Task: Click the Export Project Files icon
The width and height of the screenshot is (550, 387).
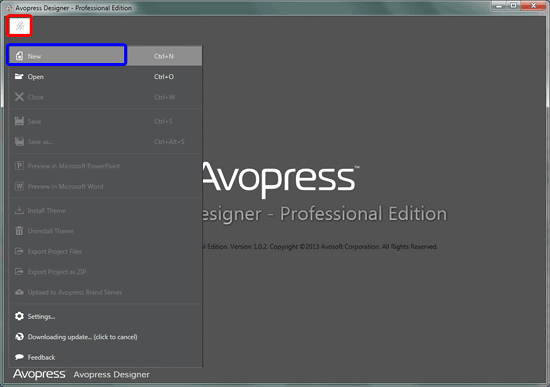Action: [19, 251]
